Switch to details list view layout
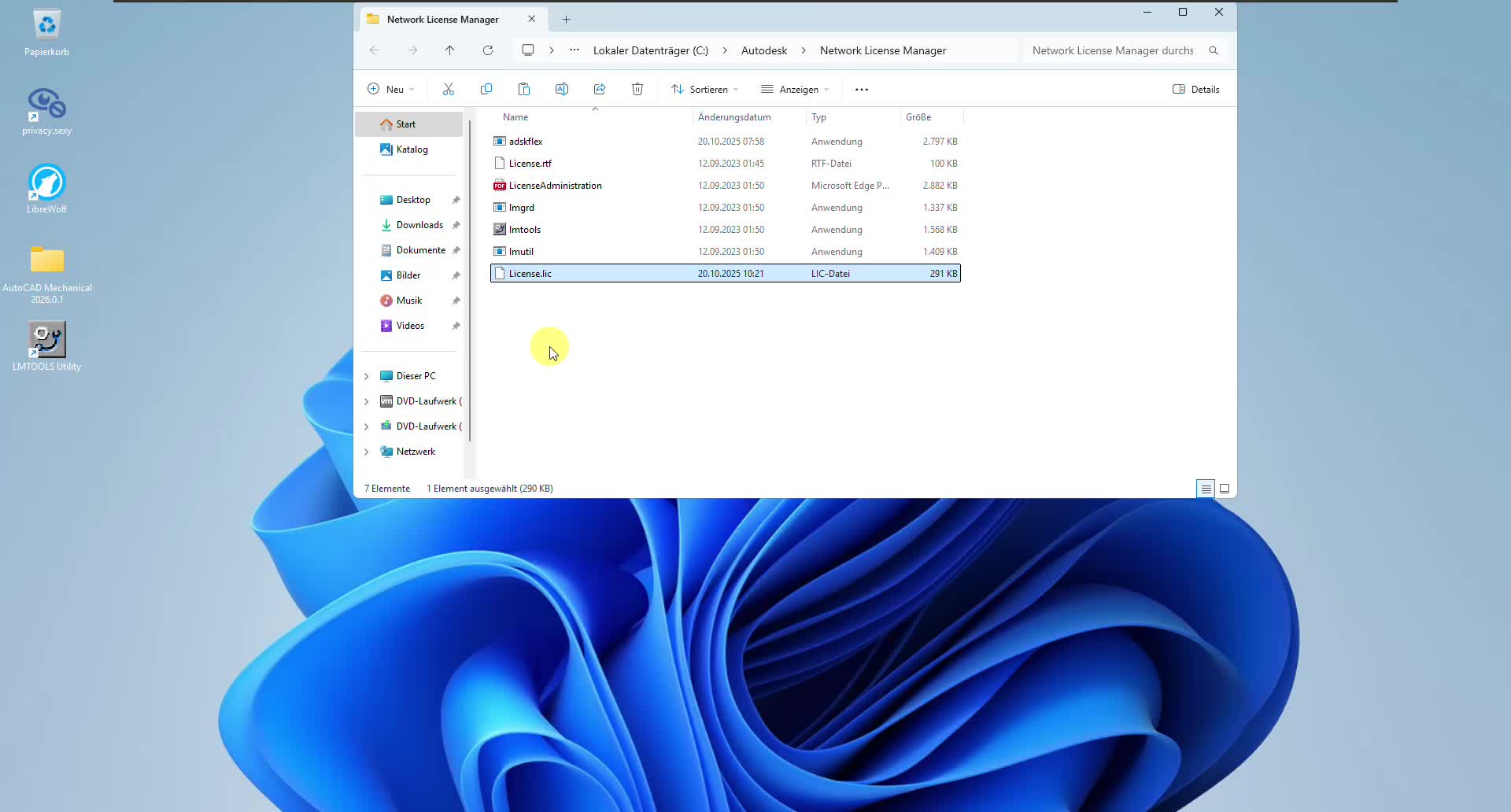This screenshot has height=812, width=1511. 1206,489
